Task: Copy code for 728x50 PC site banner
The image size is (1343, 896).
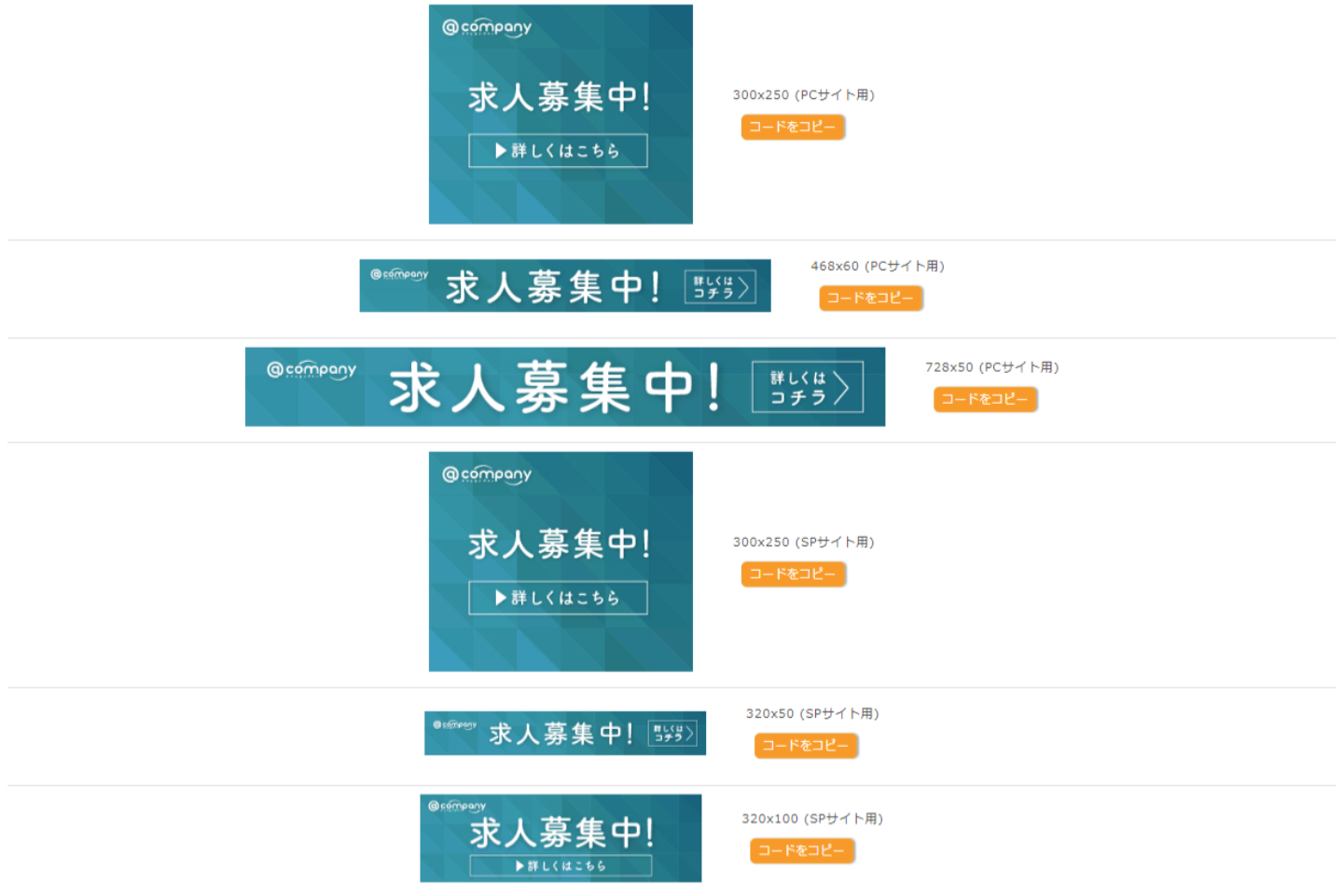Action: (x=985, y=399)
